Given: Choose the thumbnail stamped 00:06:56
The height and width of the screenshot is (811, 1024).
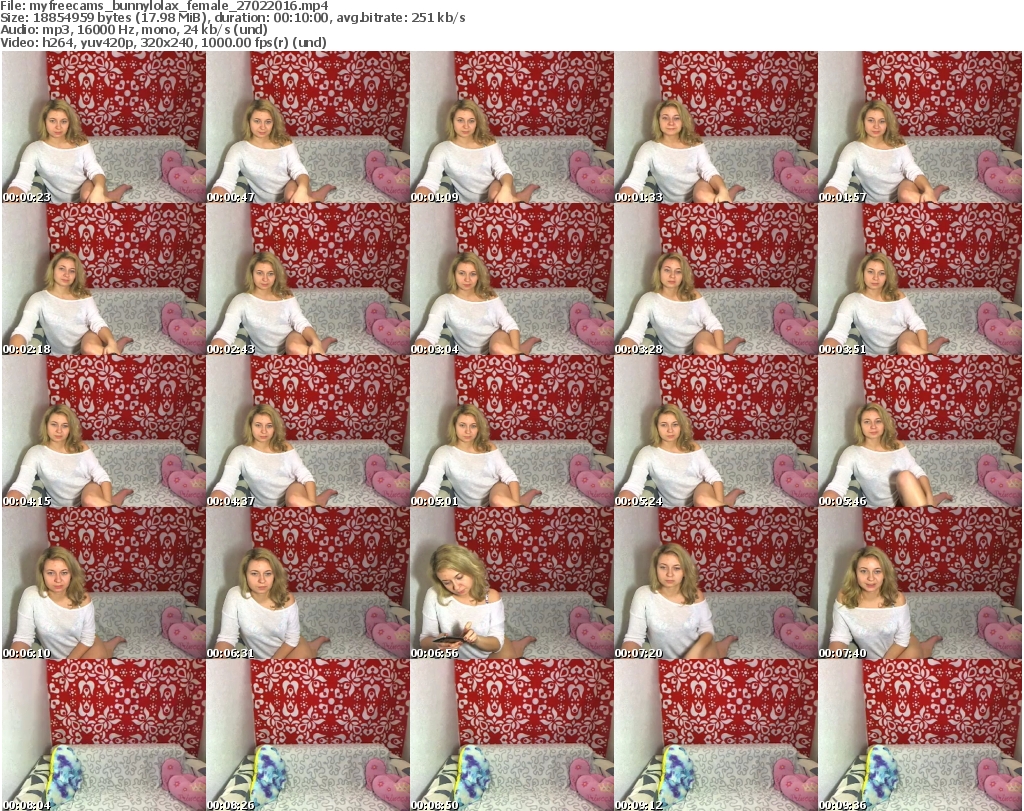Looking at the screenshot, I should coord(512,584).
